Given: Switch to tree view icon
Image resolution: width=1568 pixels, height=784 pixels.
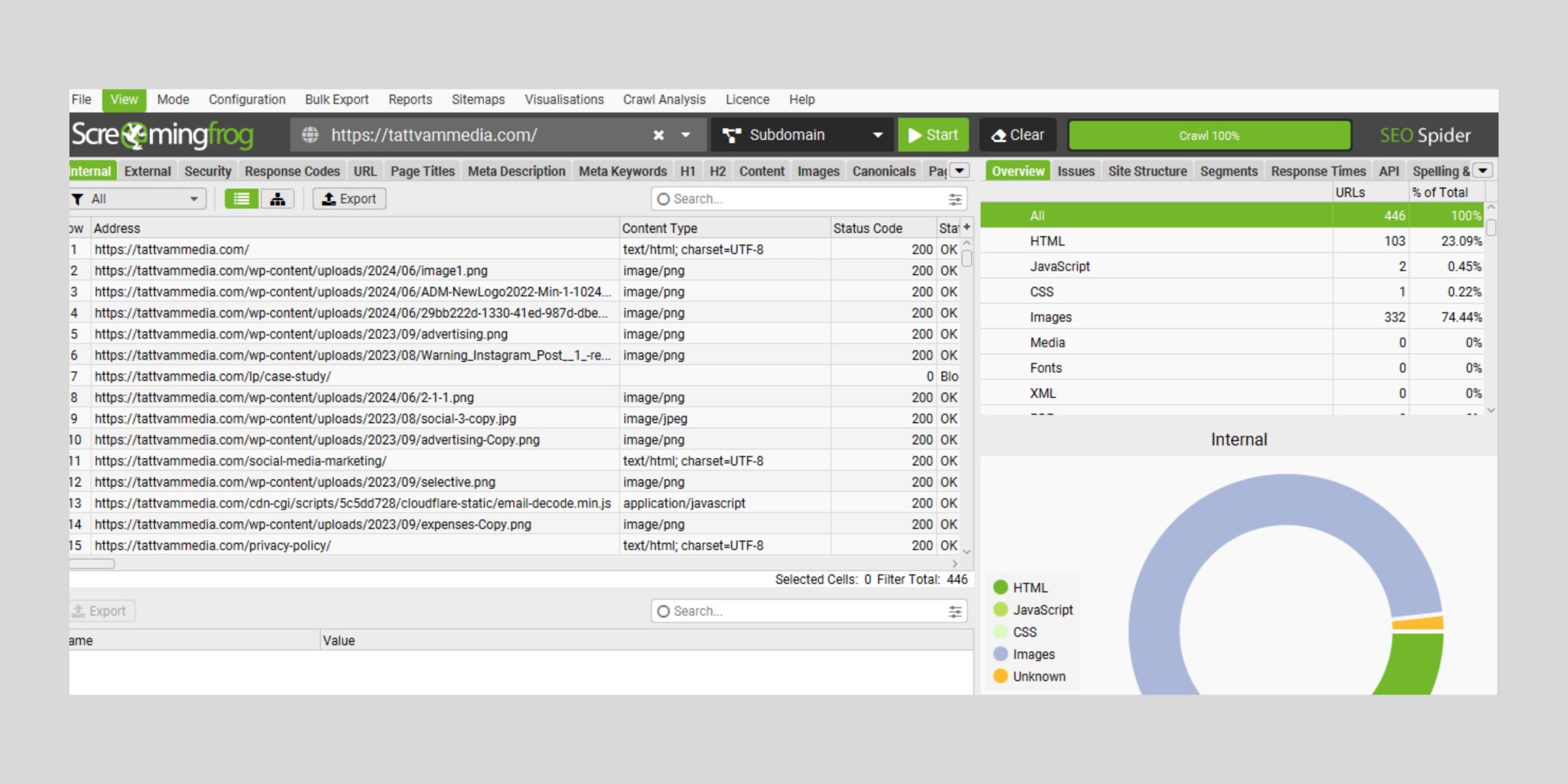Looking at the screenshot, I should (x=277, y=199).
